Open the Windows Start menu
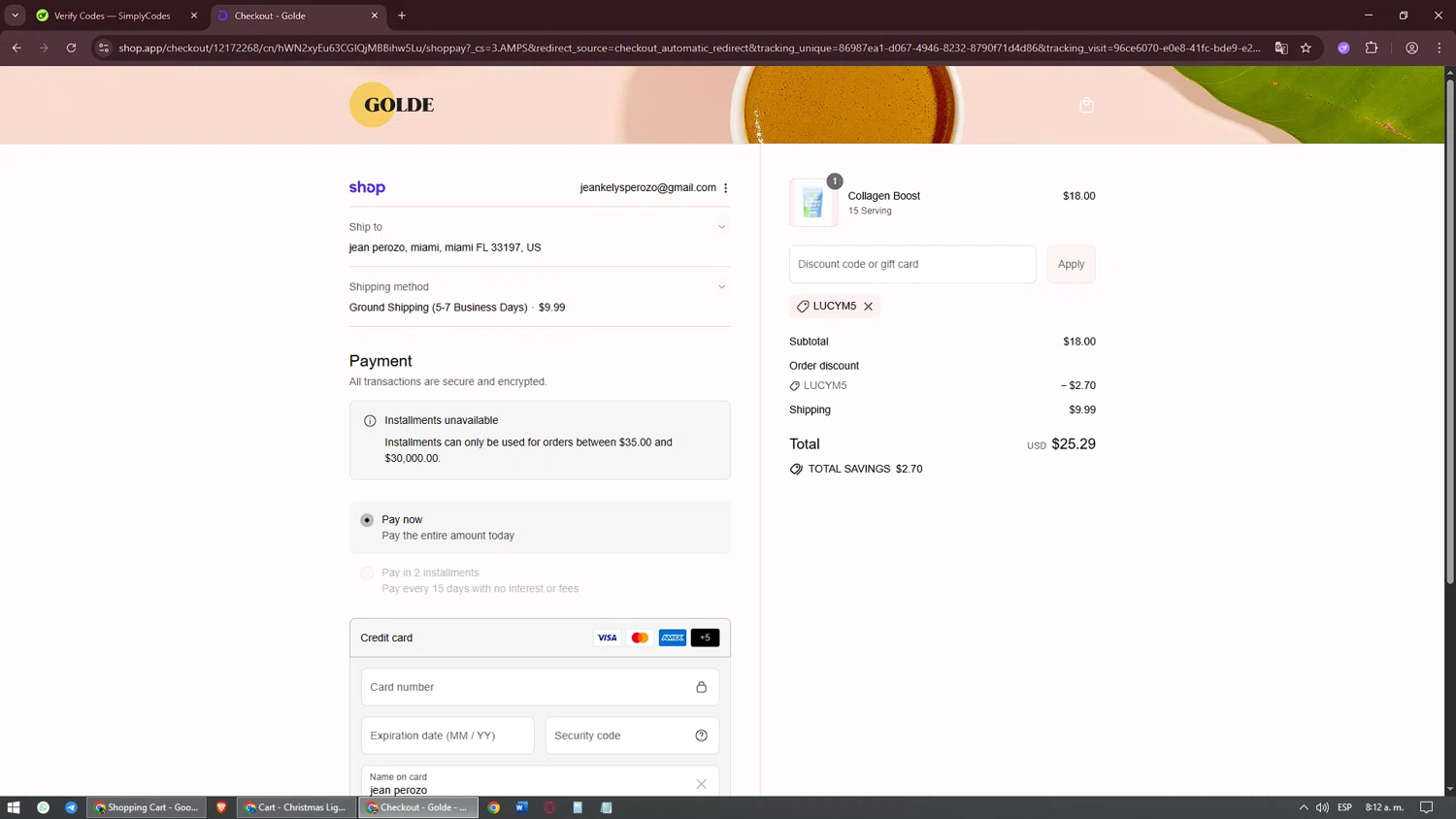Image resolution: width=1456 pixels, height=819 pixels. (x=14, y=807)
